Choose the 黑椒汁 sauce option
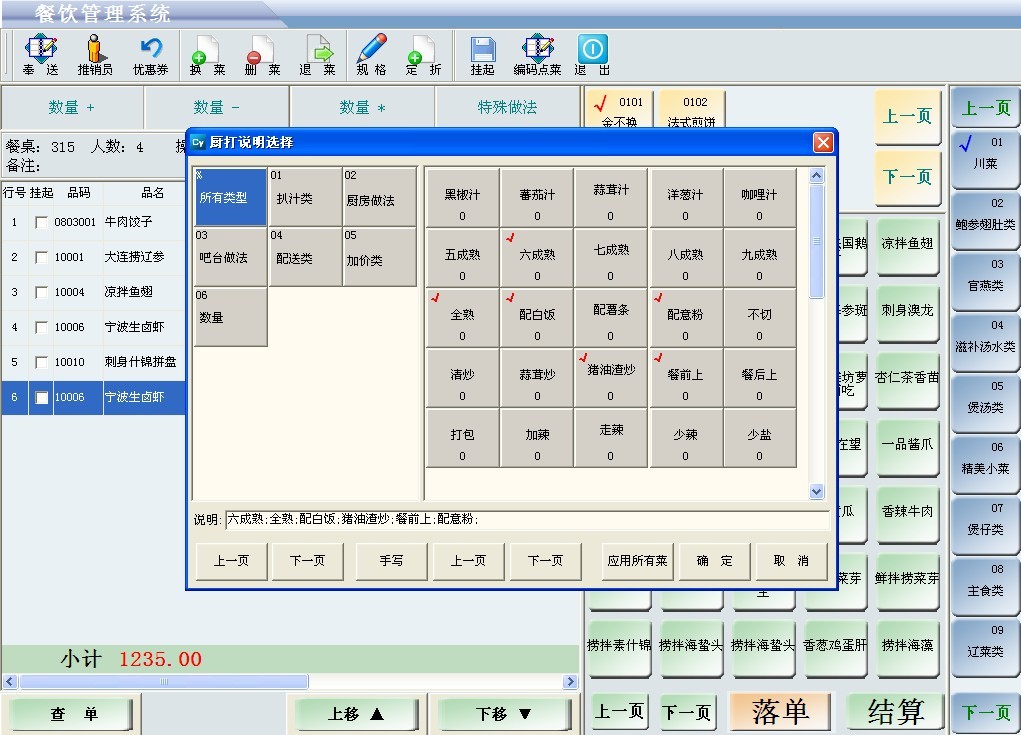 coord(462,197)
